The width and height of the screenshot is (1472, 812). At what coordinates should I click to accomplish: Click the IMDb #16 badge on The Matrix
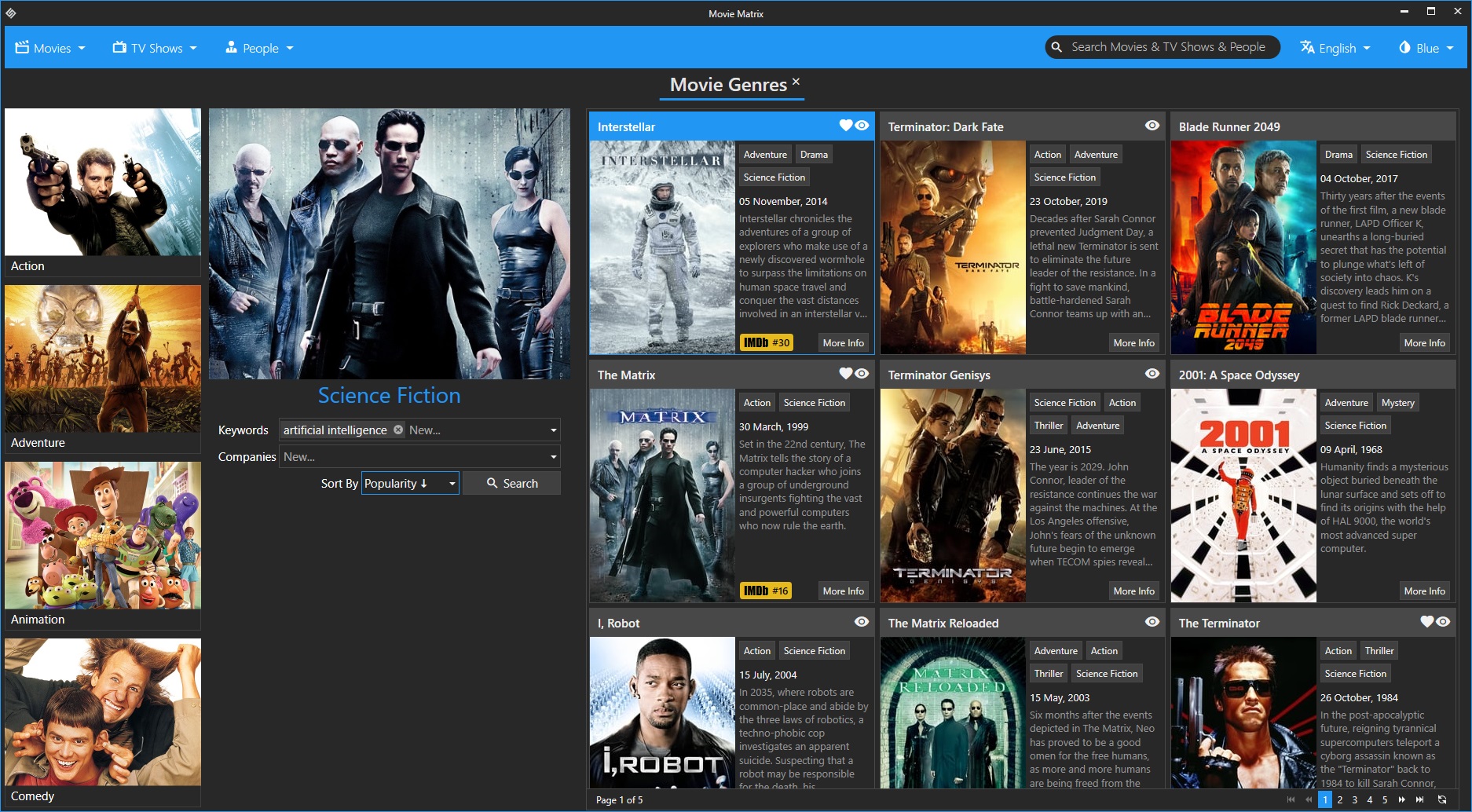[766, 591]
